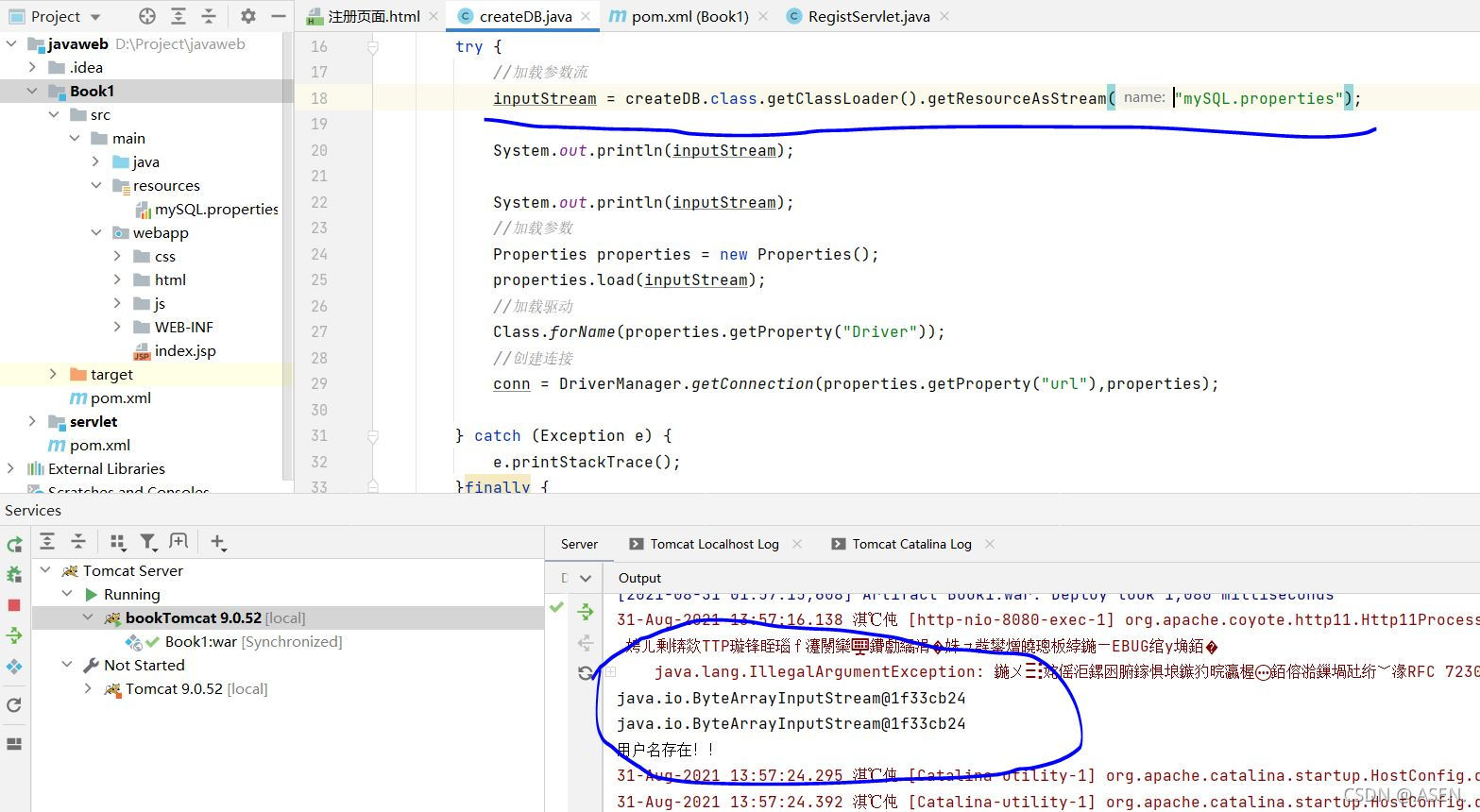Click Open in New Tab icon in Services

pyautogui.click(x=179, y=541)
